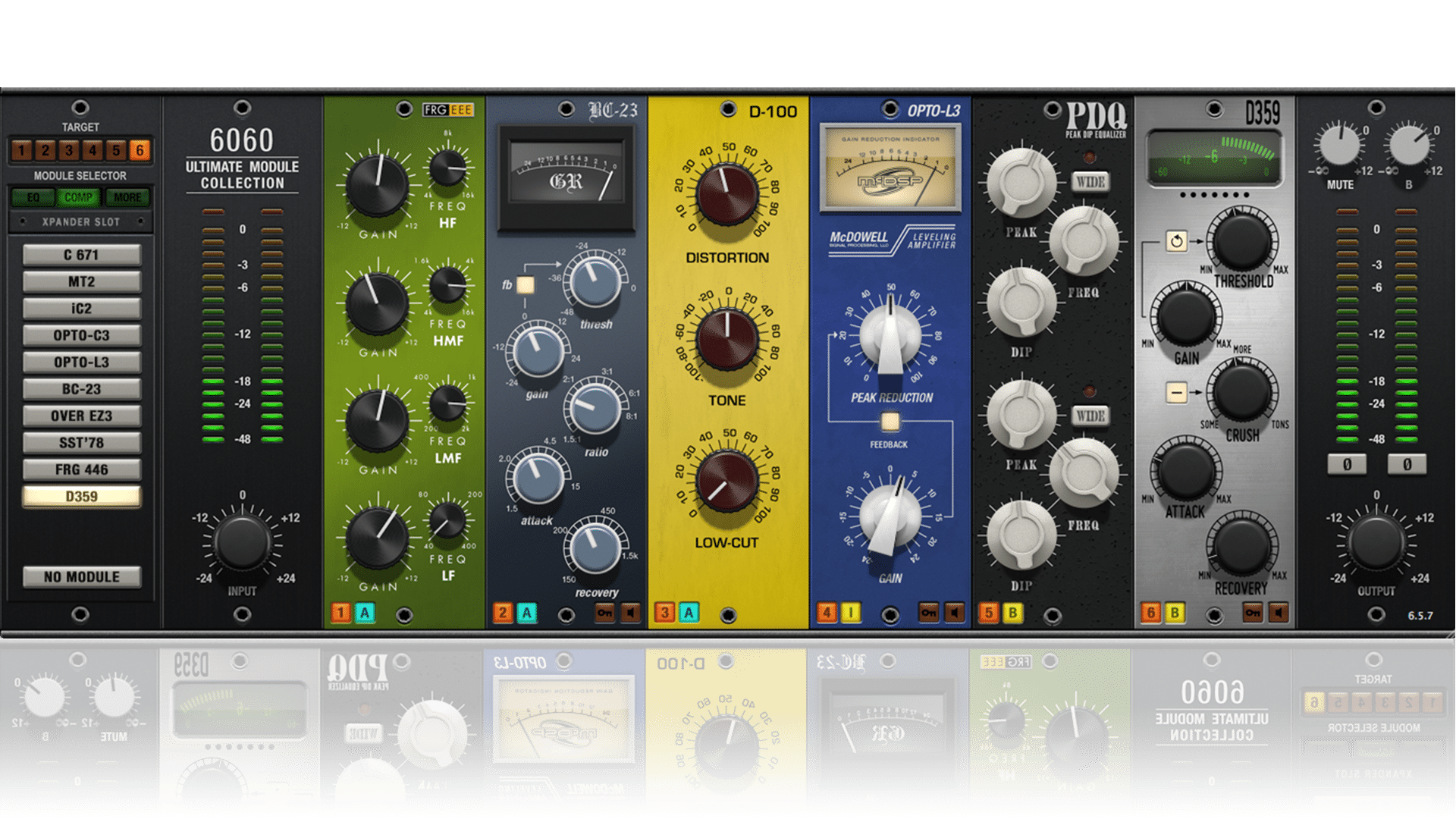Screen dimensions: 1456x819
Task: Click the speaker listen icon in OPTO-L3
Action: pos(955,612)
